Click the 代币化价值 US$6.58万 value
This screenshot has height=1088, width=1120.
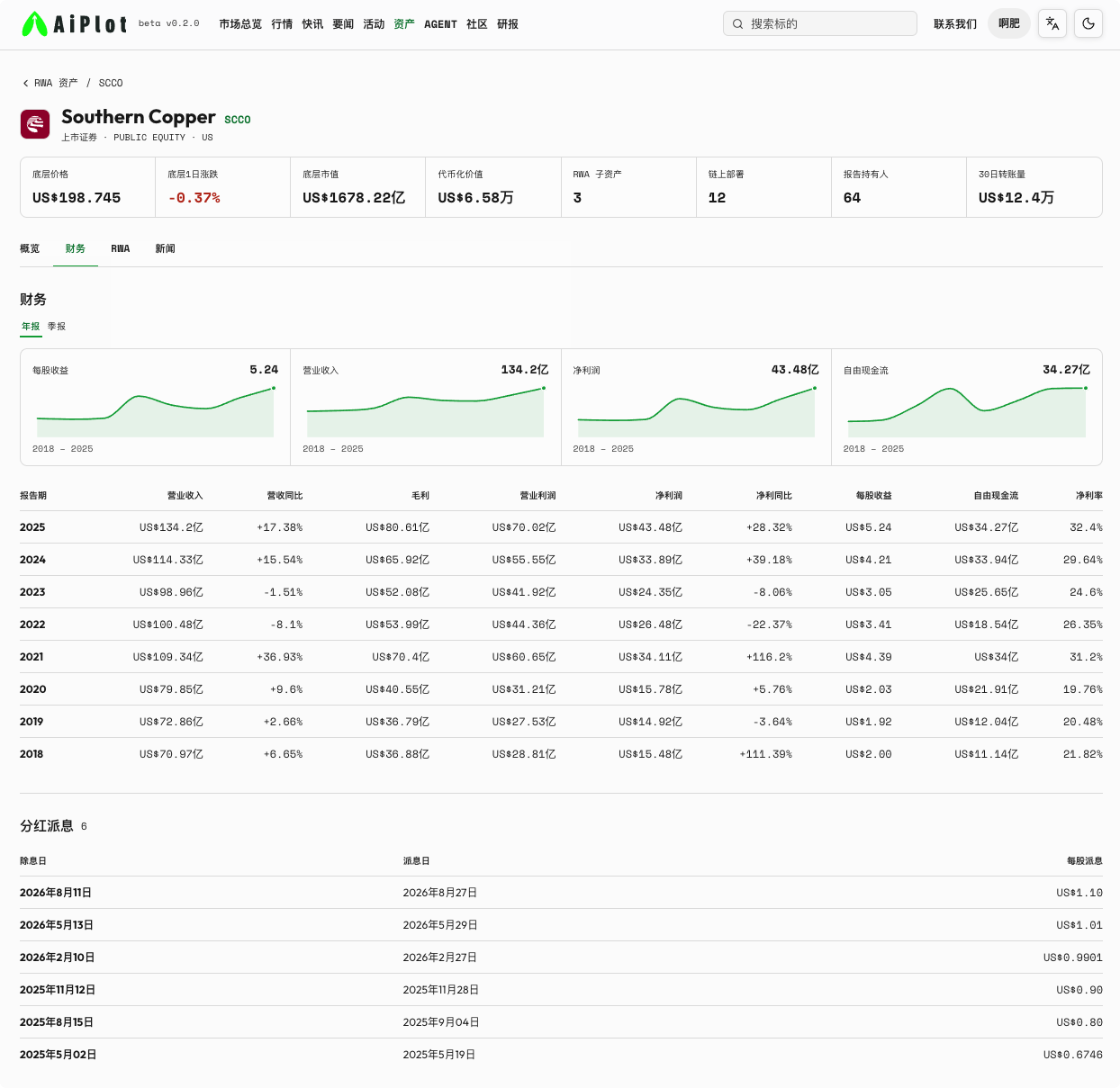[x=475, y=198]
